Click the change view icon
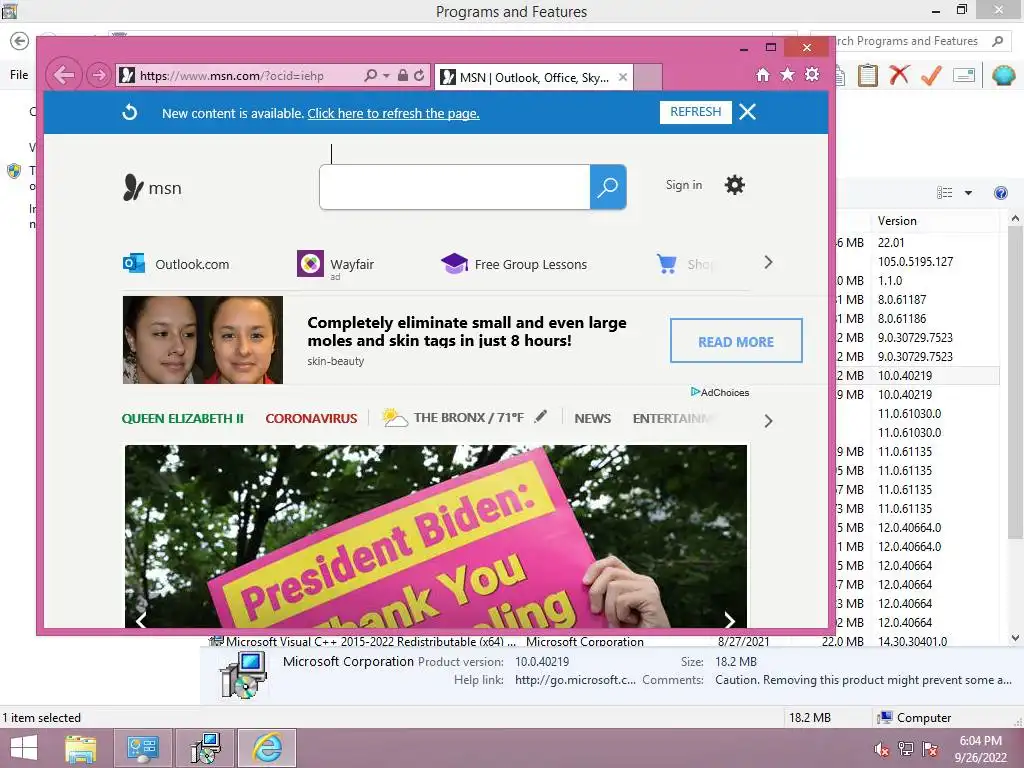The width and height of the screenshot is (1024, 768). (944, 193)
